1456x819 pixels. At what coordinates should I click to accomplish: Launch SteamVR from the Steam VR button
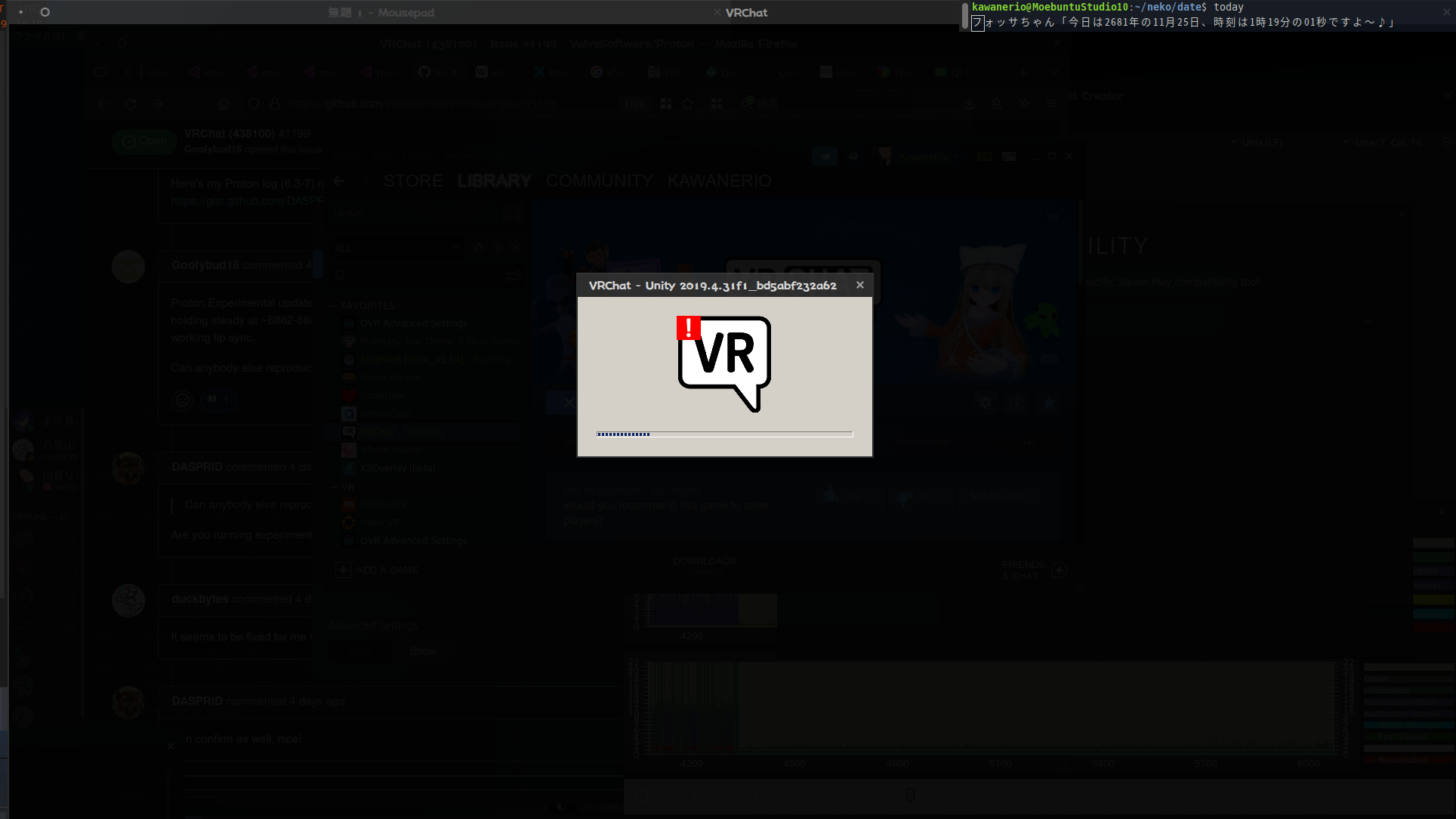[984, 156]
